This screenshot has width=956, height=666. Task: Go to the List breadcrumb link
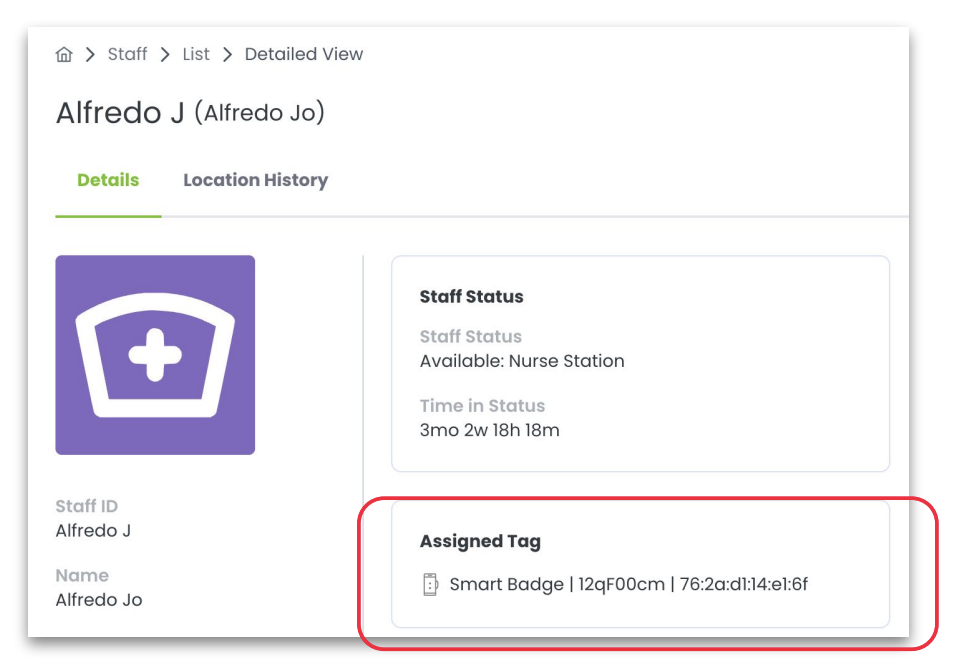tap(196, 55)
